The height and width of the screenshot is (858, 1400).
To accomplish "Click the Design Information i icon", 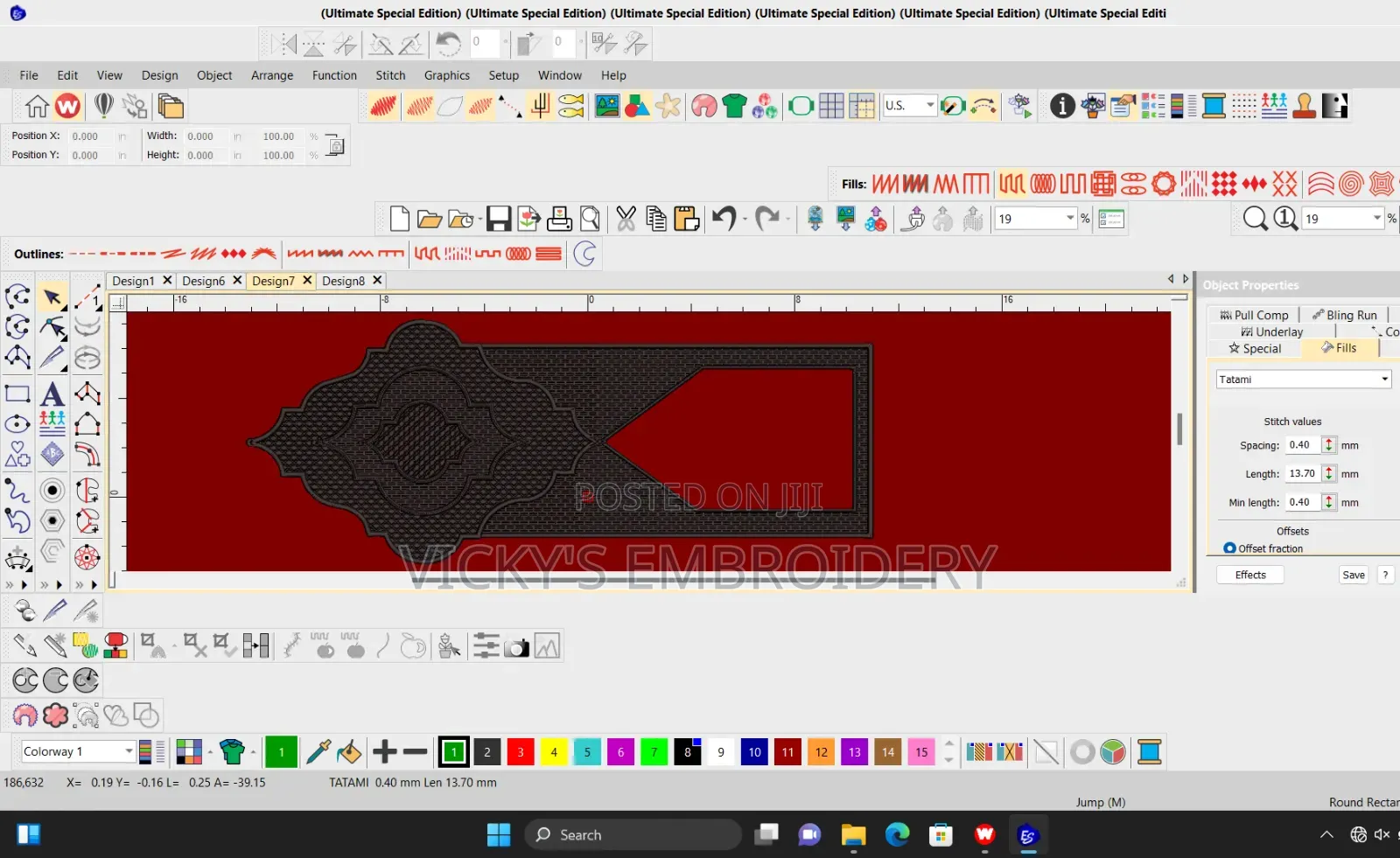I will 1062,106.
